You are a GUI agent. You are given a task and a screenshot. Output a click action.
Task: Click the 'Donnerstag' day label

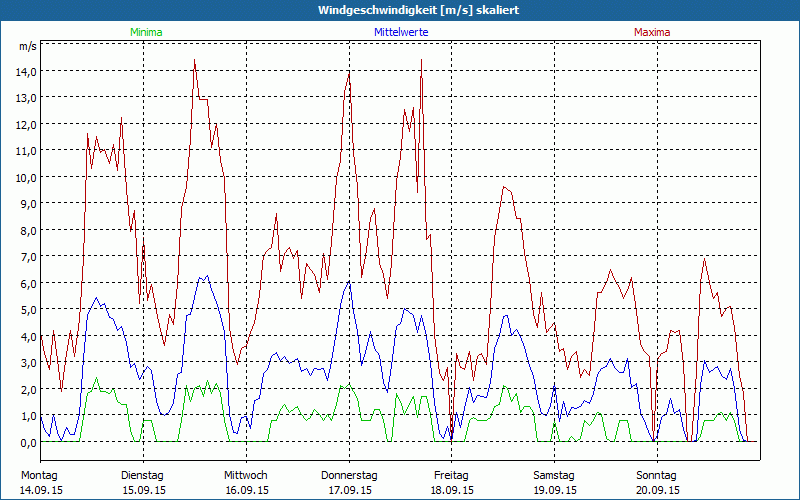[349, 476]
